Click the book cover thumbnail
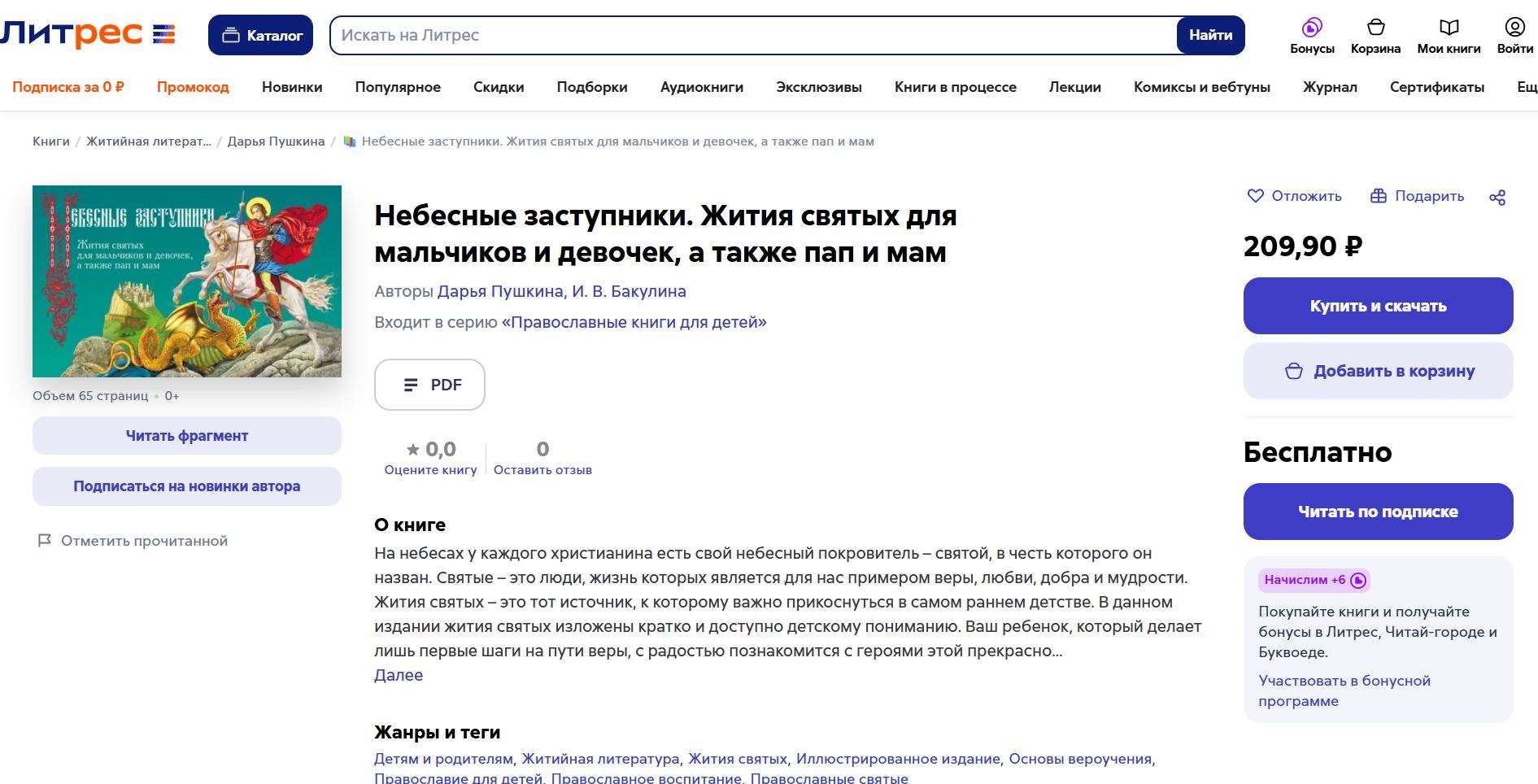1538x784 pixels. tap(187, 281)
